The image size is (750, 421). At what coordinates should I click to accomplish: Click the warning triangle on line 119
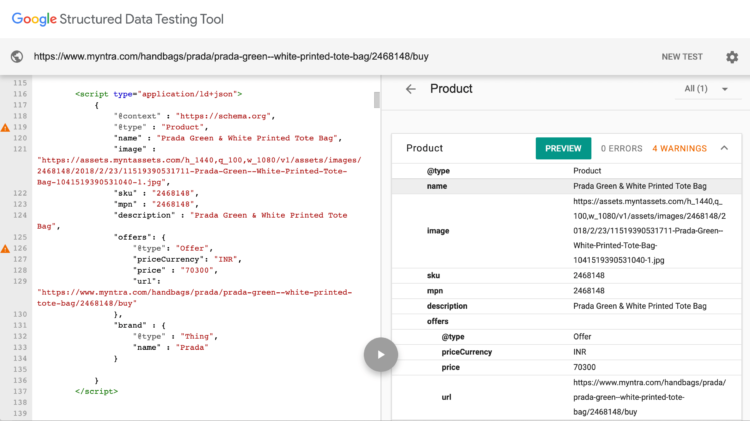pyautogui.click(x=5, y=127)
